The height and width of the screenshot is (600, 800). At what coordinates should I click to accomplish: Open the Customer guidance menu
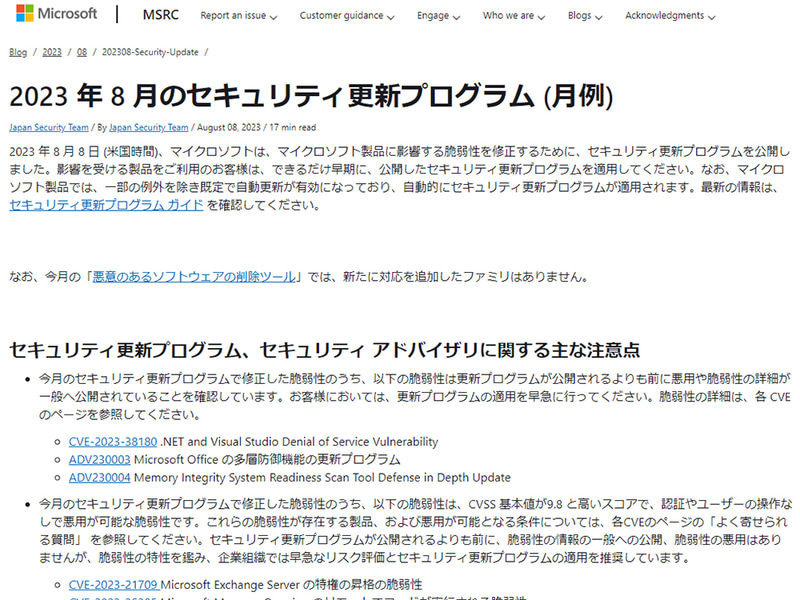tap(347, 16)
